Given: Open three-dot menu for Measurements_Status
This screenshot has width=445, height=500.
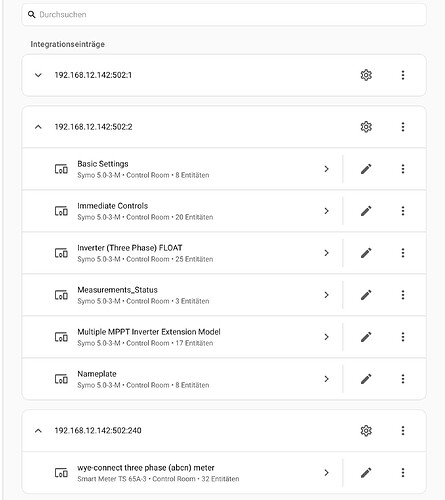Looking at the screenshot, I should click(403, 295).
